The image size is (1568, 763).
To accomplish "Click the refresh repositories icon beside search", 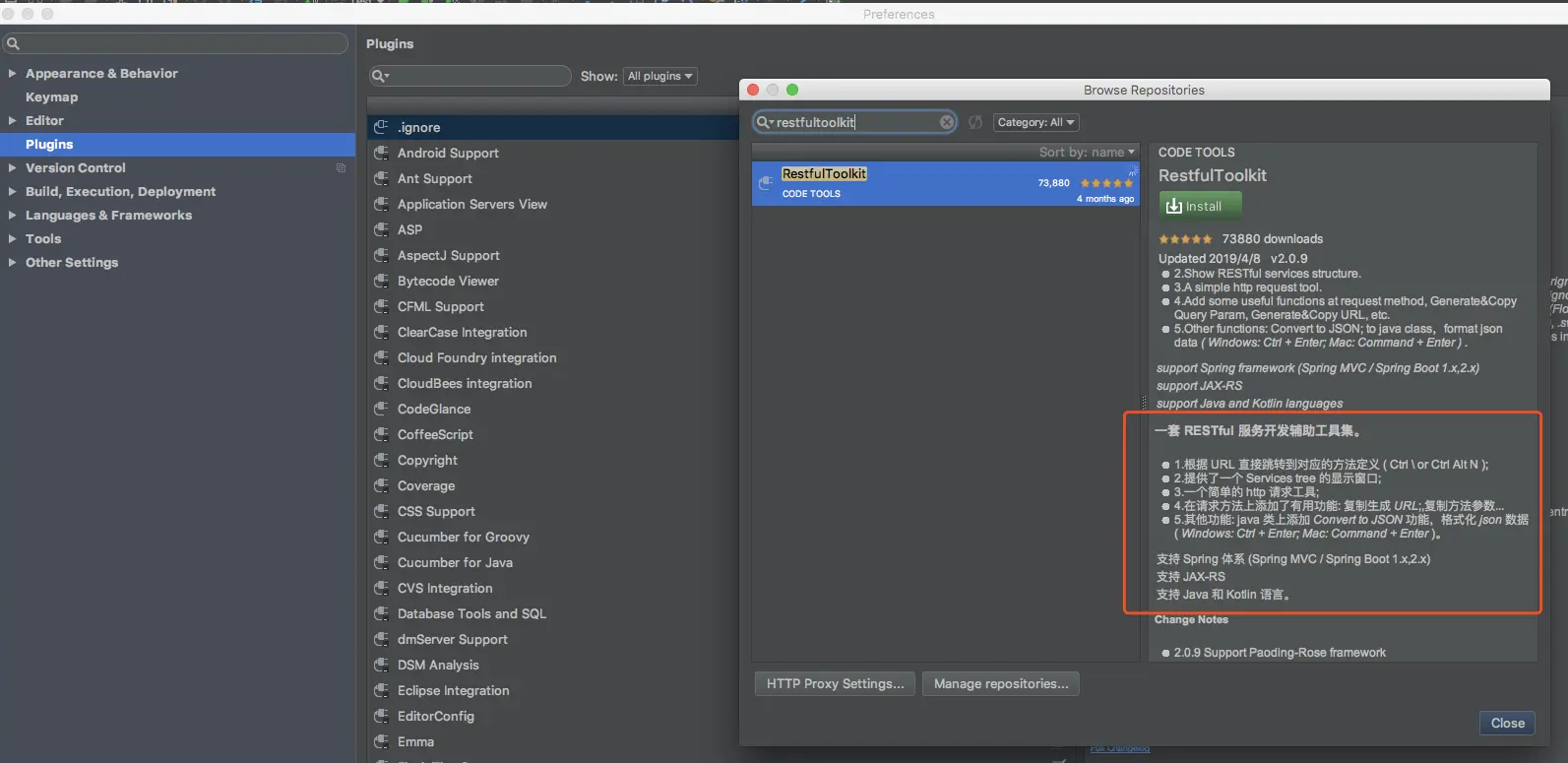I will [975, 122].
